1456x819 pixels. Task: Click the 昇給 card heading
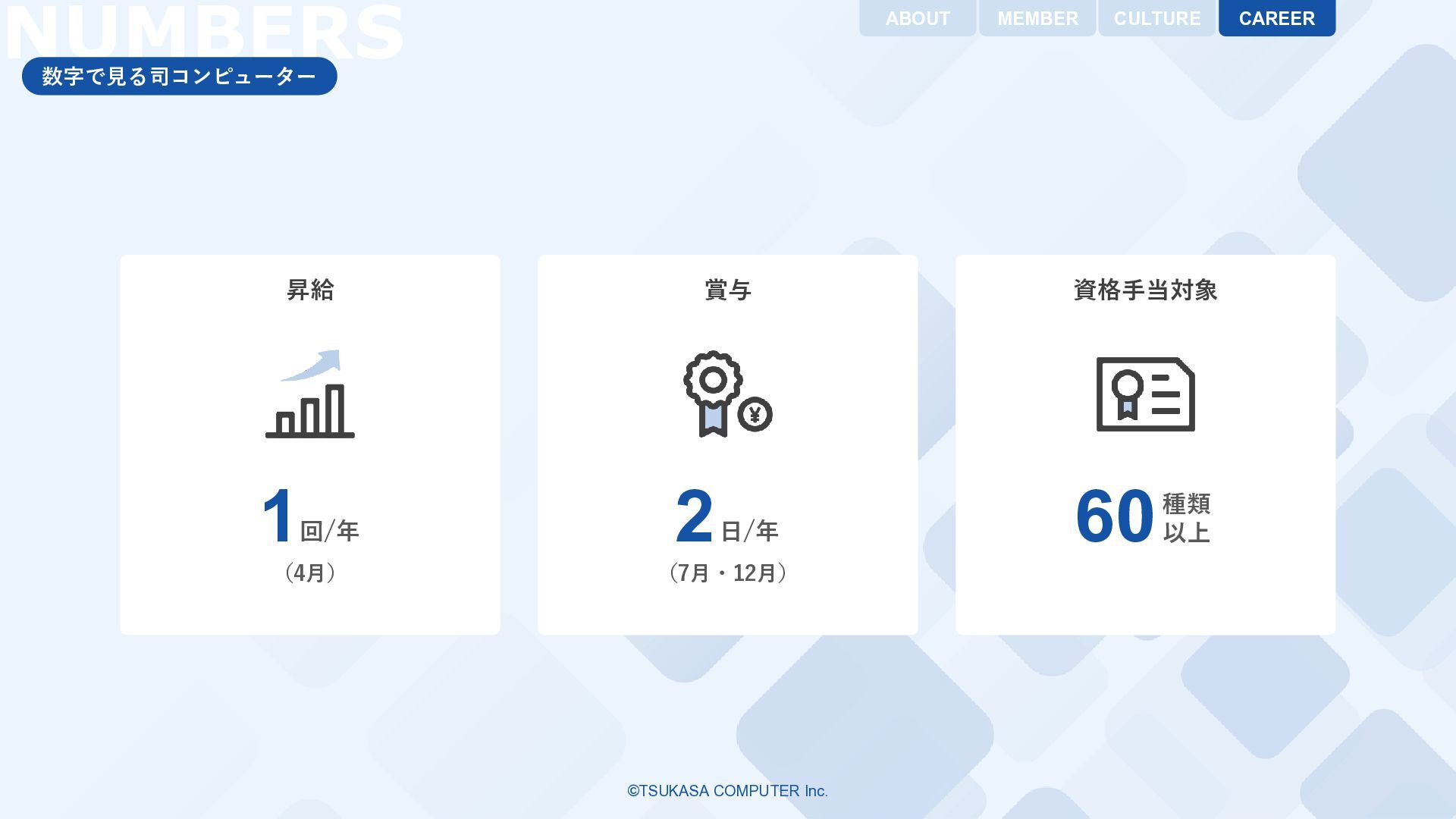310,290
